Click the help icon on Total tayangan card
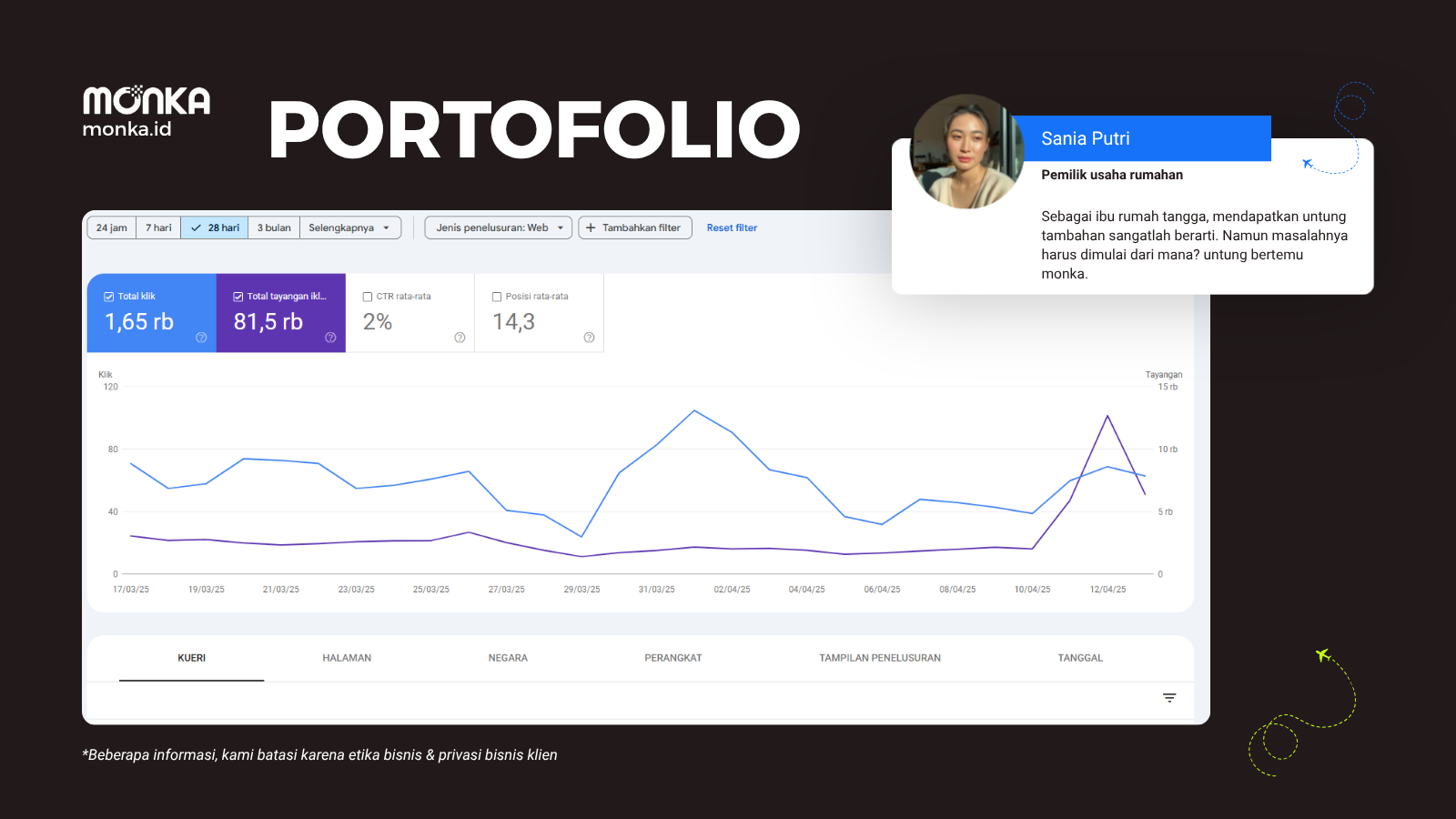 (330, 338)
